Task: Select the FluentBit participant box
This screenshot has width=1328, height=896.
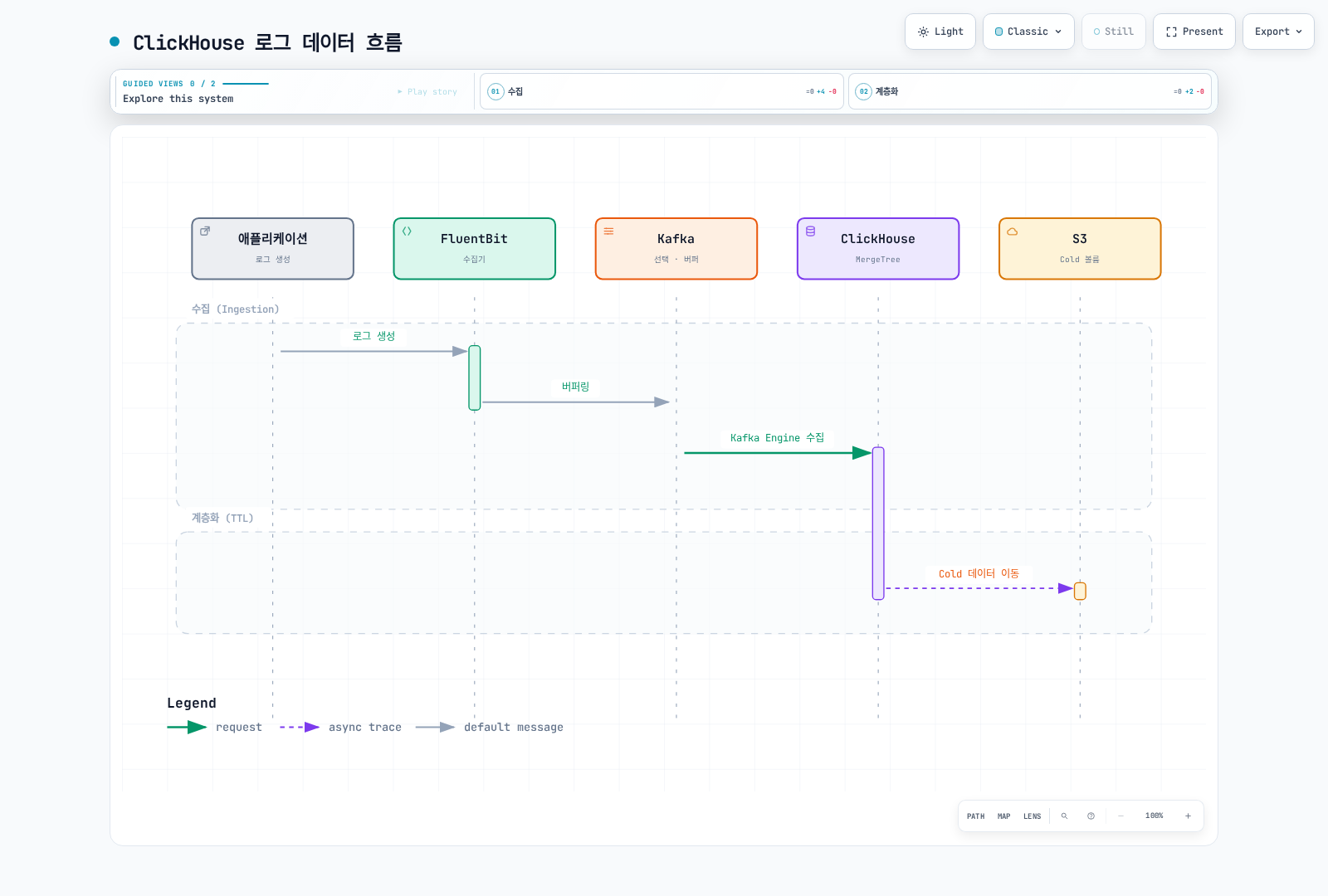Action: coord(474,249)
